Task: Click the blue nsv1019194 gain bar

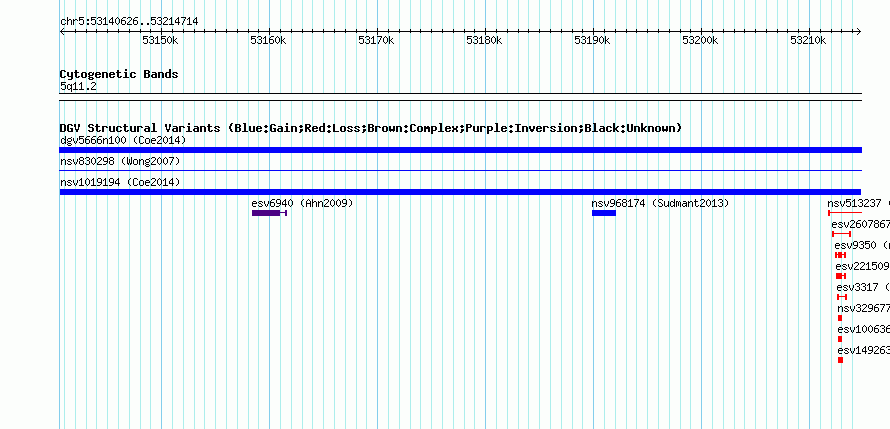Action: coord(460,192)
